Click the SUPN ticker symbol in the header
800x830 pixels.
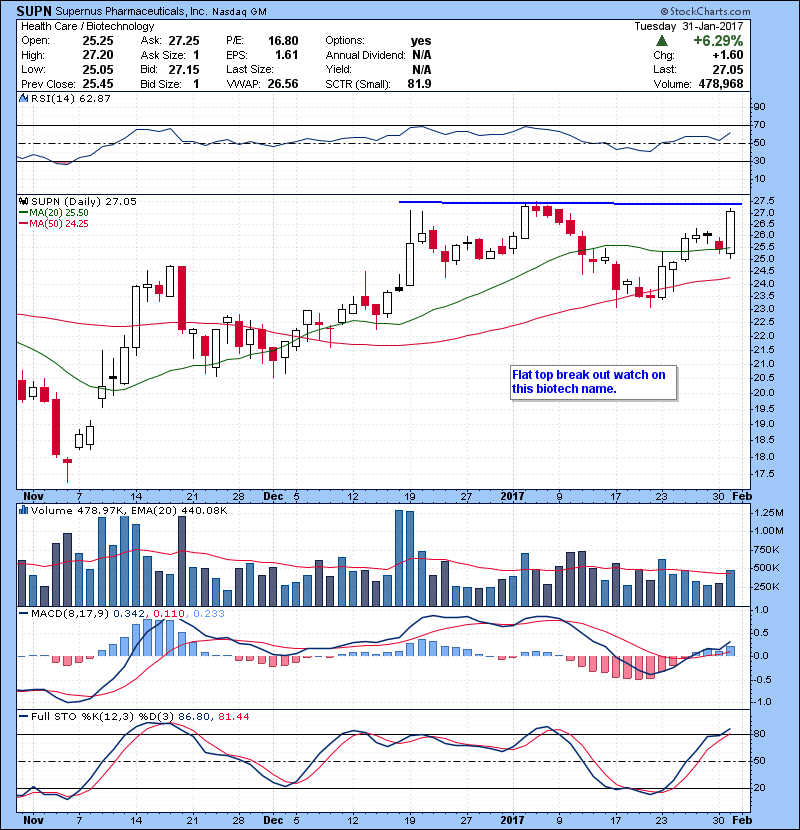(34, 11)
